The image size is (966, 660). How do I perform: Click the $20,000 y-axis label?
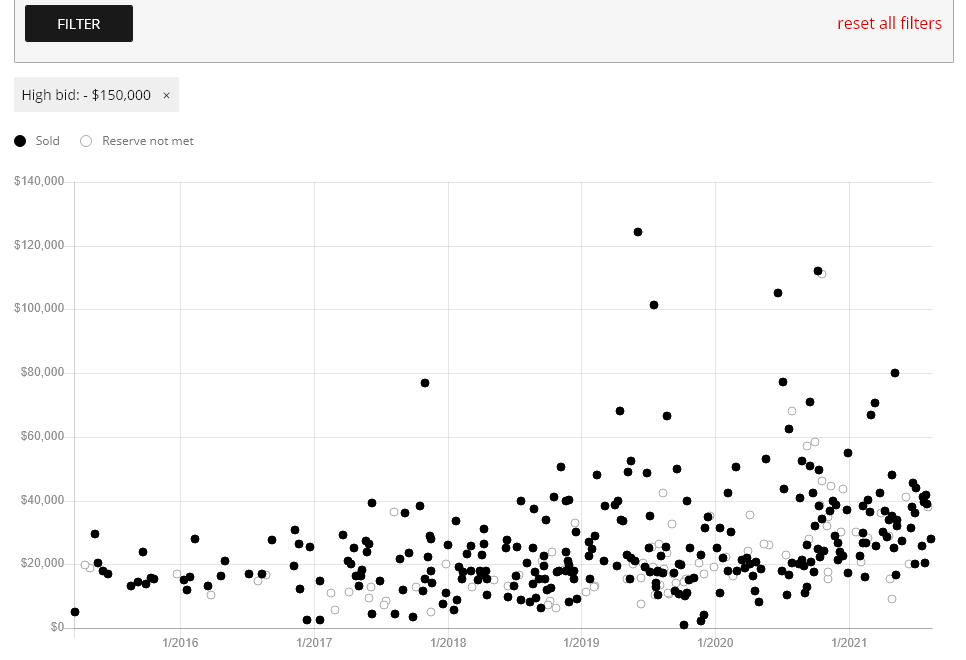pyautogui.click(x=42, y=563)
